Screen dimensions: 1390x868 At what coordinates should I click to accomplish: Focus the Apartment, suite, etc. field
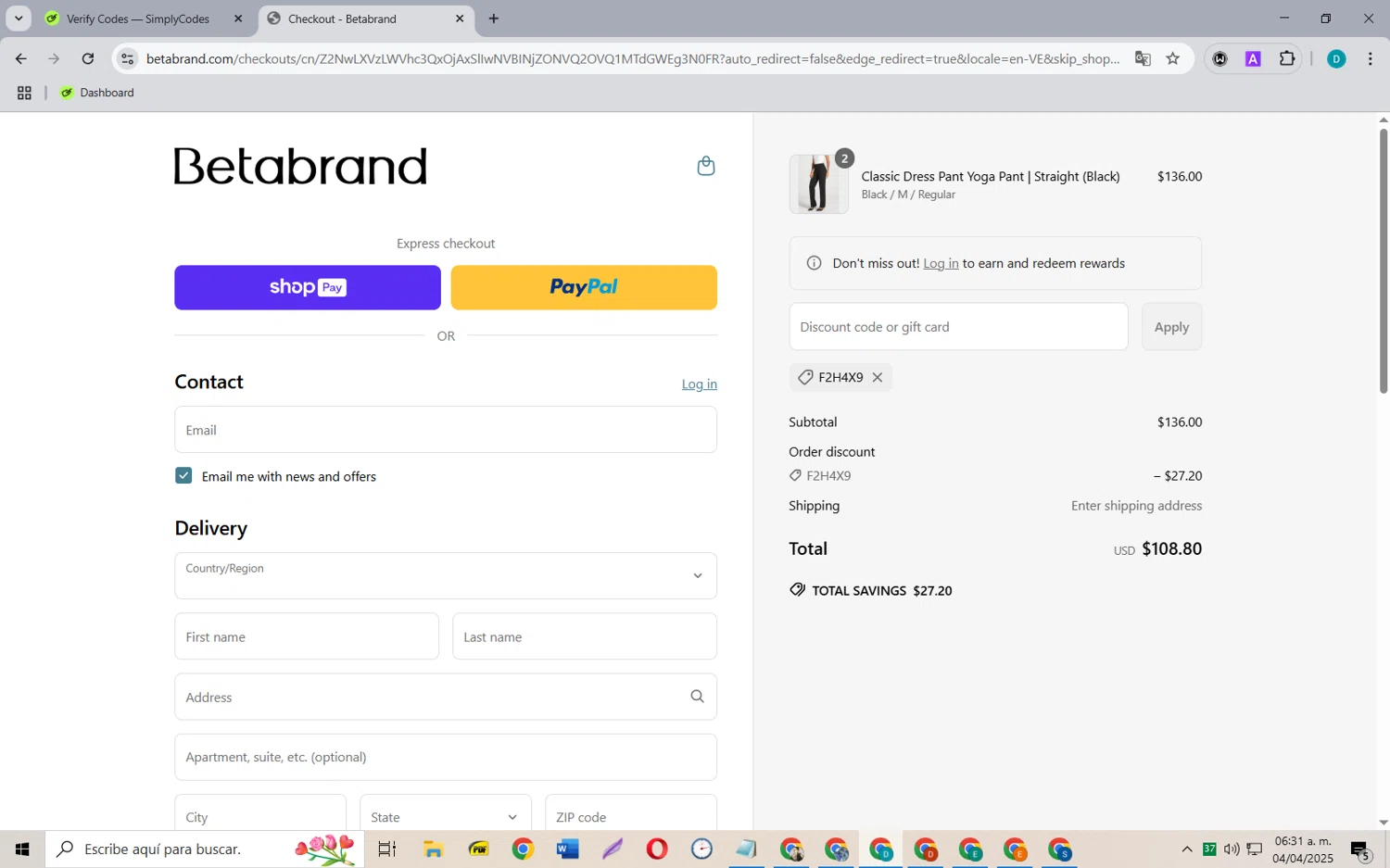446,757
